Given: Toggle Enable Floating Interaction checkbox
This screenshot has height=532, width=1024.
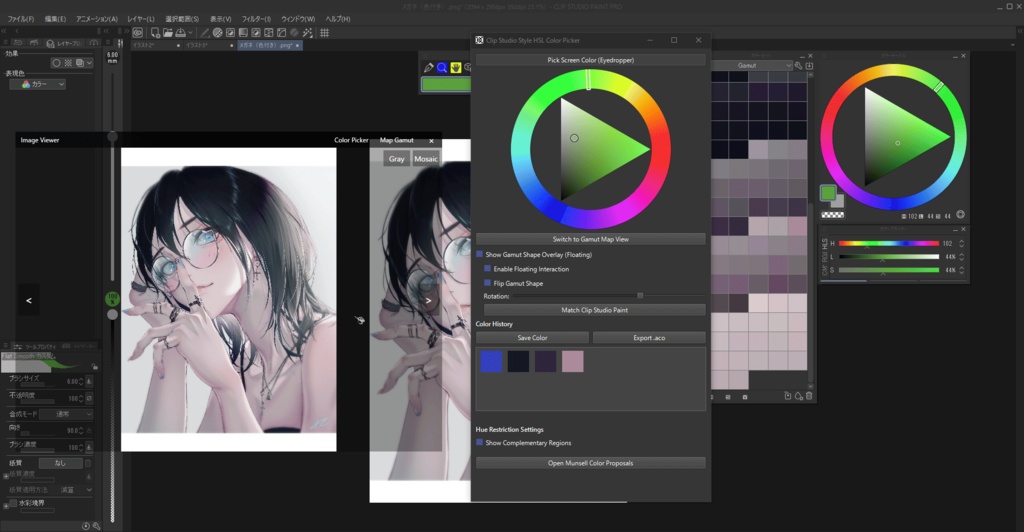Looking at the screenshot, I should (x=487, y=268).
